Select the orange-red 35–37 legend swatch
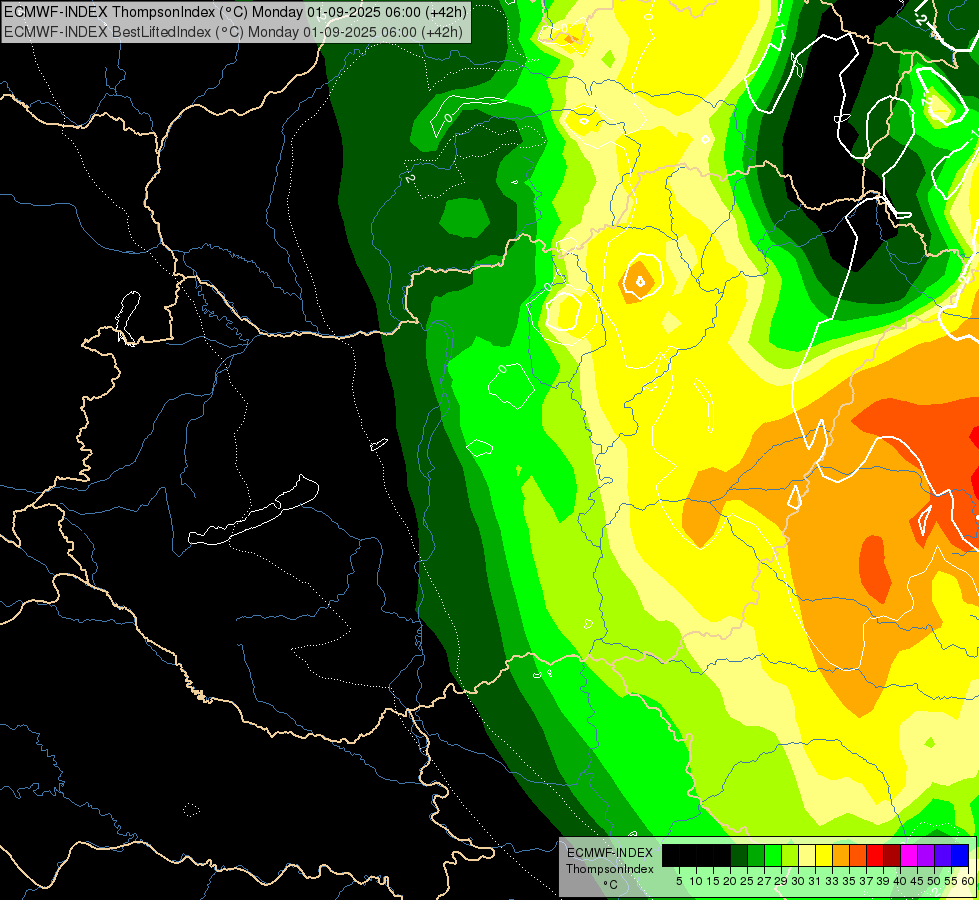The width and height of the screenshot is (979, 900). coord(858,855)
